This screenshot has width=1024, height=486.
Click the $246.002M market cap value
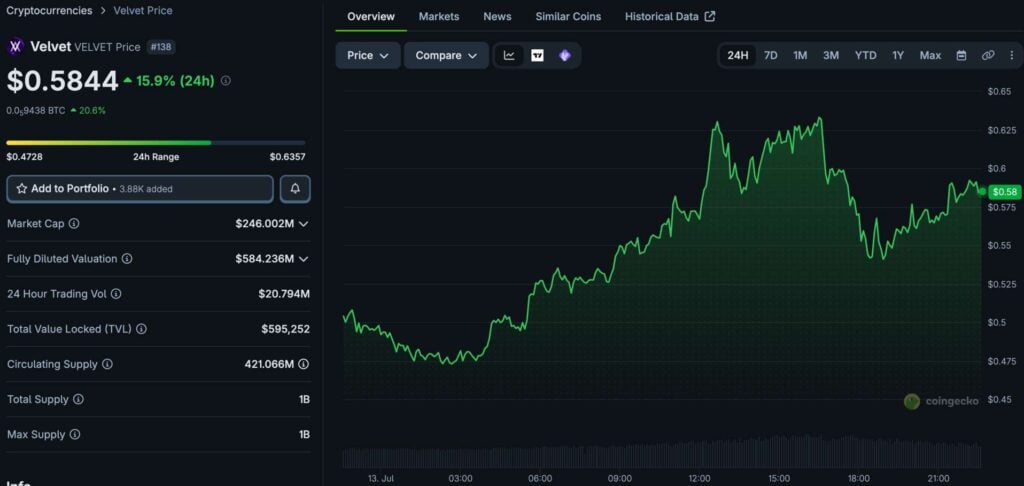264,223
